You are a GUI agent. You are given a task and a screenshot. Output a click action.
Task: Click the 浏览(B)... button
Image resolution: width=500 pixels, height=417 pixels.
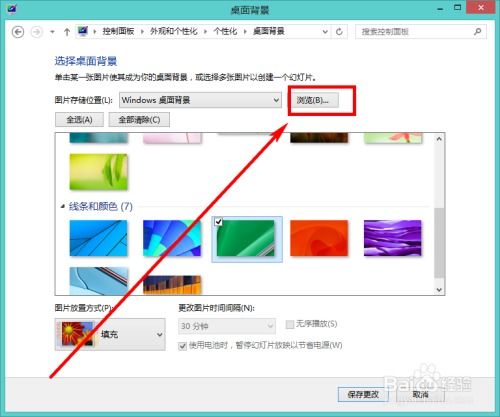[313, 100]
